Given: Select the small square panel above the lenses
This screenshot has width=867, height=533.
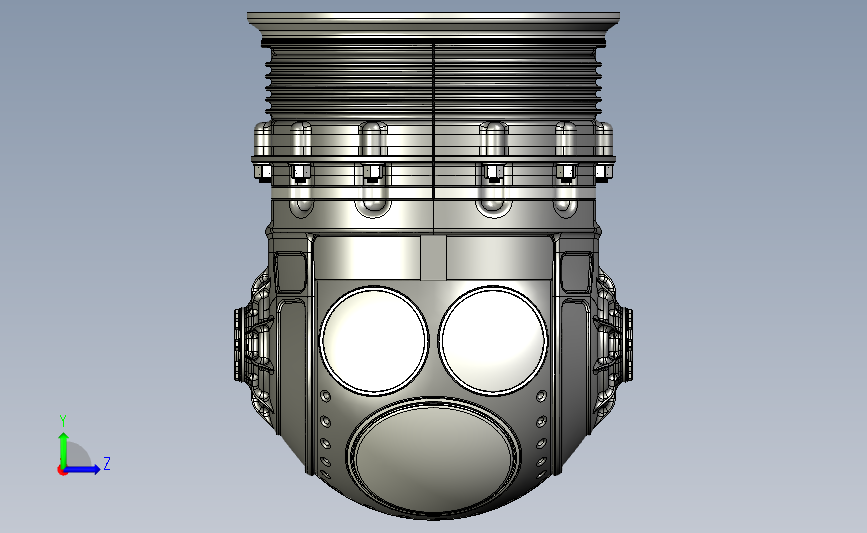Looking at the screenshot, I should pyautogui.click(x=434, y=258).
